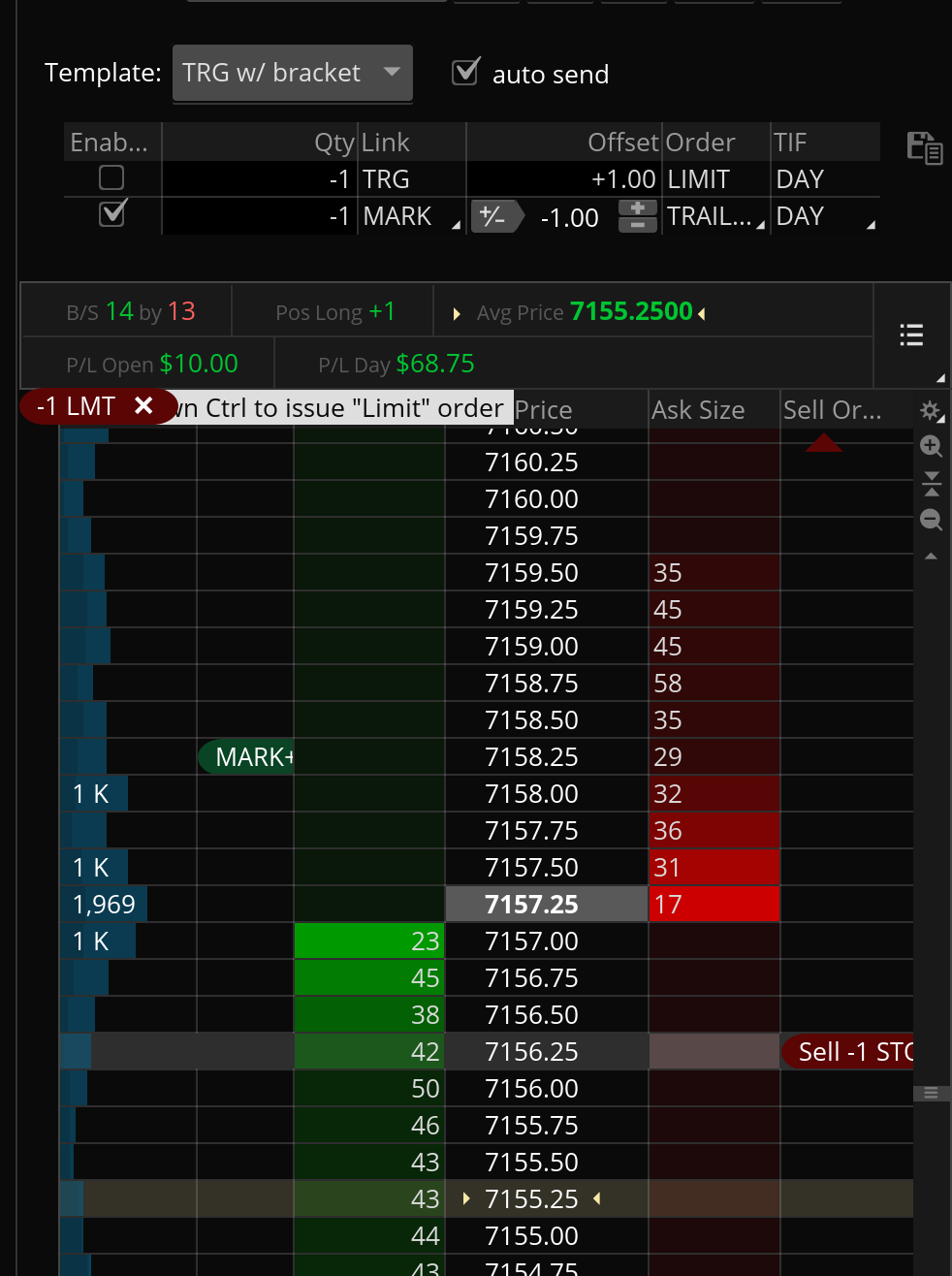Zoom in the price ladder
The image size is (952, 1276).
tap(931, 446)
